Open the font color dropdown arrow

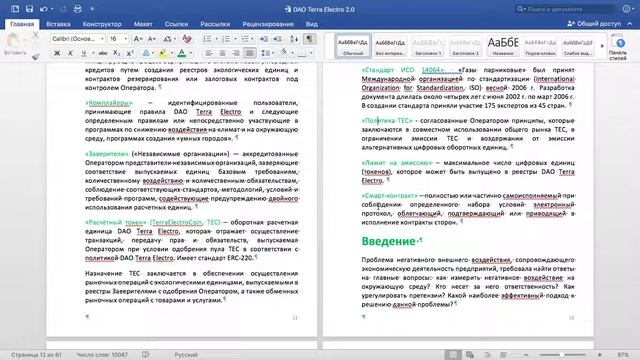[x=191, y=53]
